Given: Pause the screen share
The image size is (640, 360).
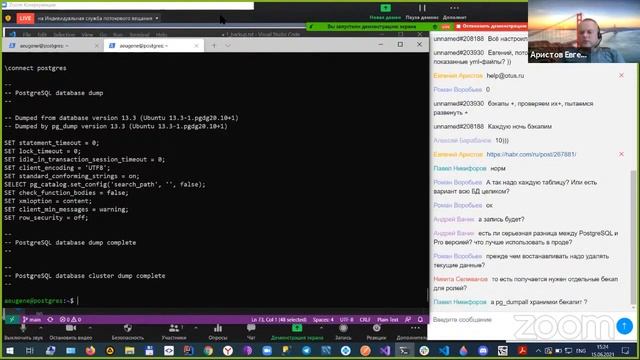Looking at the screenshot, I should tap(422, 11).
